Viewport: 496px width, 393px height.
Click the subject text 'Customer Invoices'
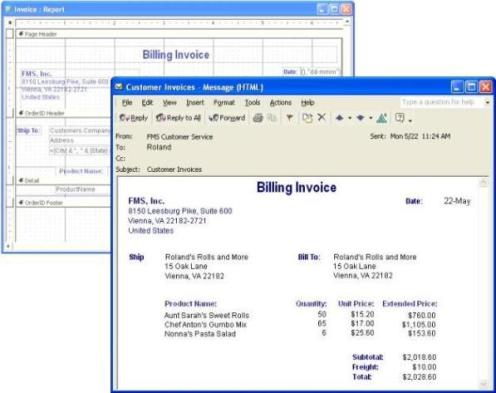[x=174, y=169]
